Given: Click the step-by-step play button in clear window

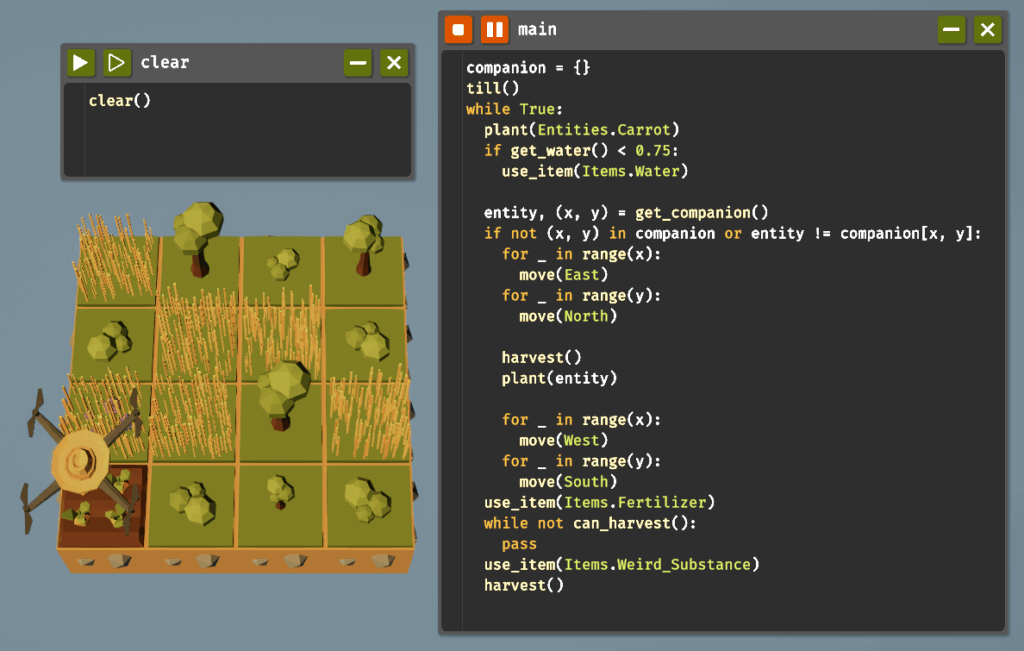Looking at the screenshot, I should tap(117, 63).
